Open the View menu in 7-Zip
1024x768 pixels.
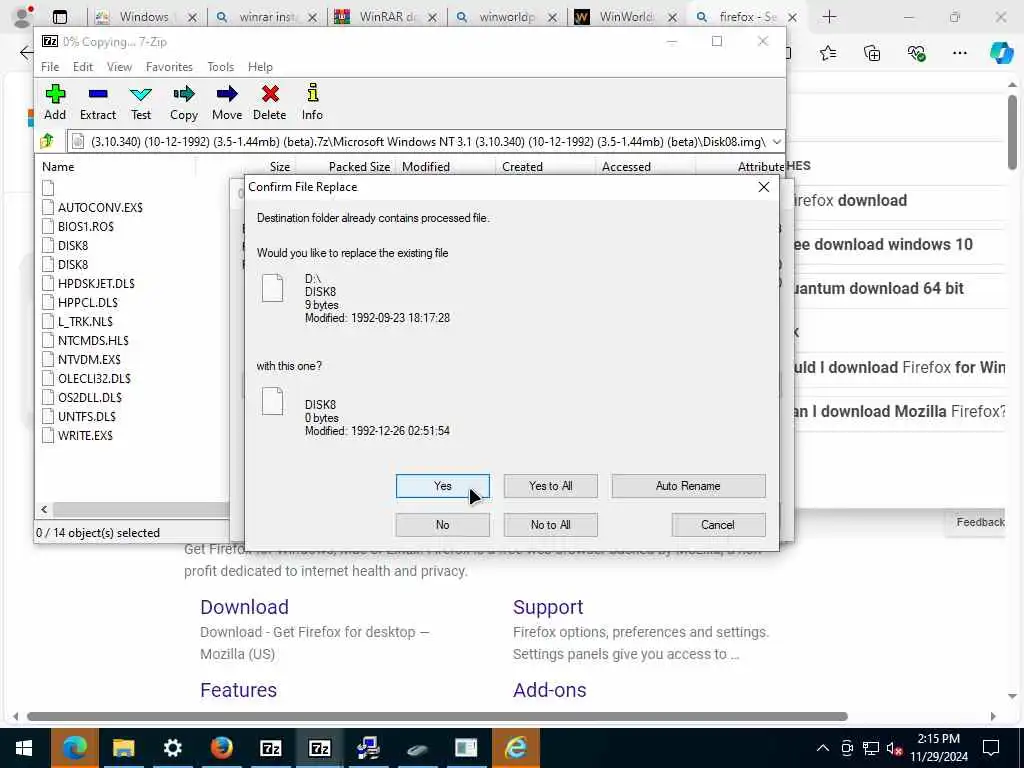[120, 67]
